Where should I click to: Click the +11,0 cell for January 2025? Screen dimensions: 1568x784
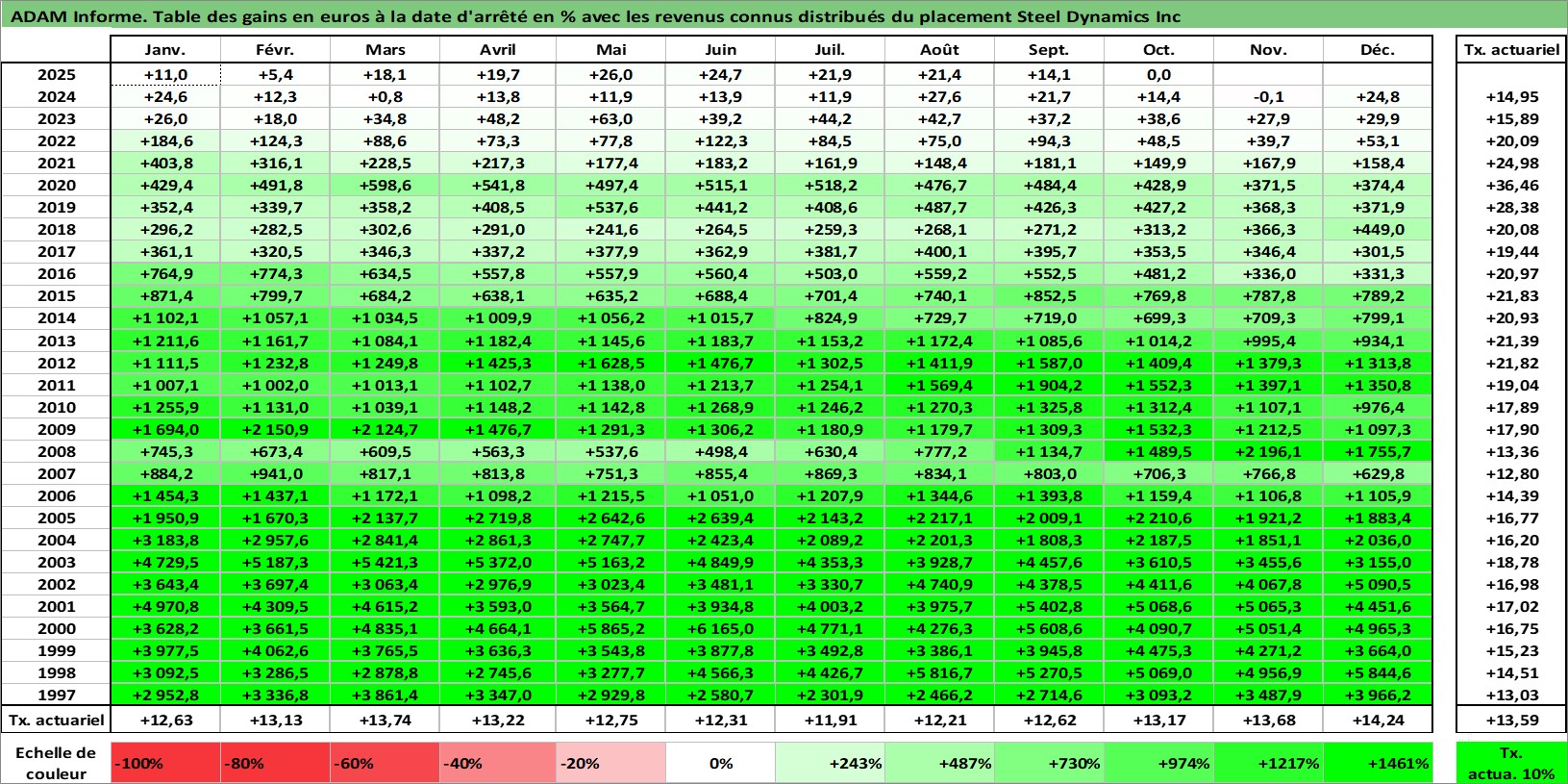coord(165,74)
